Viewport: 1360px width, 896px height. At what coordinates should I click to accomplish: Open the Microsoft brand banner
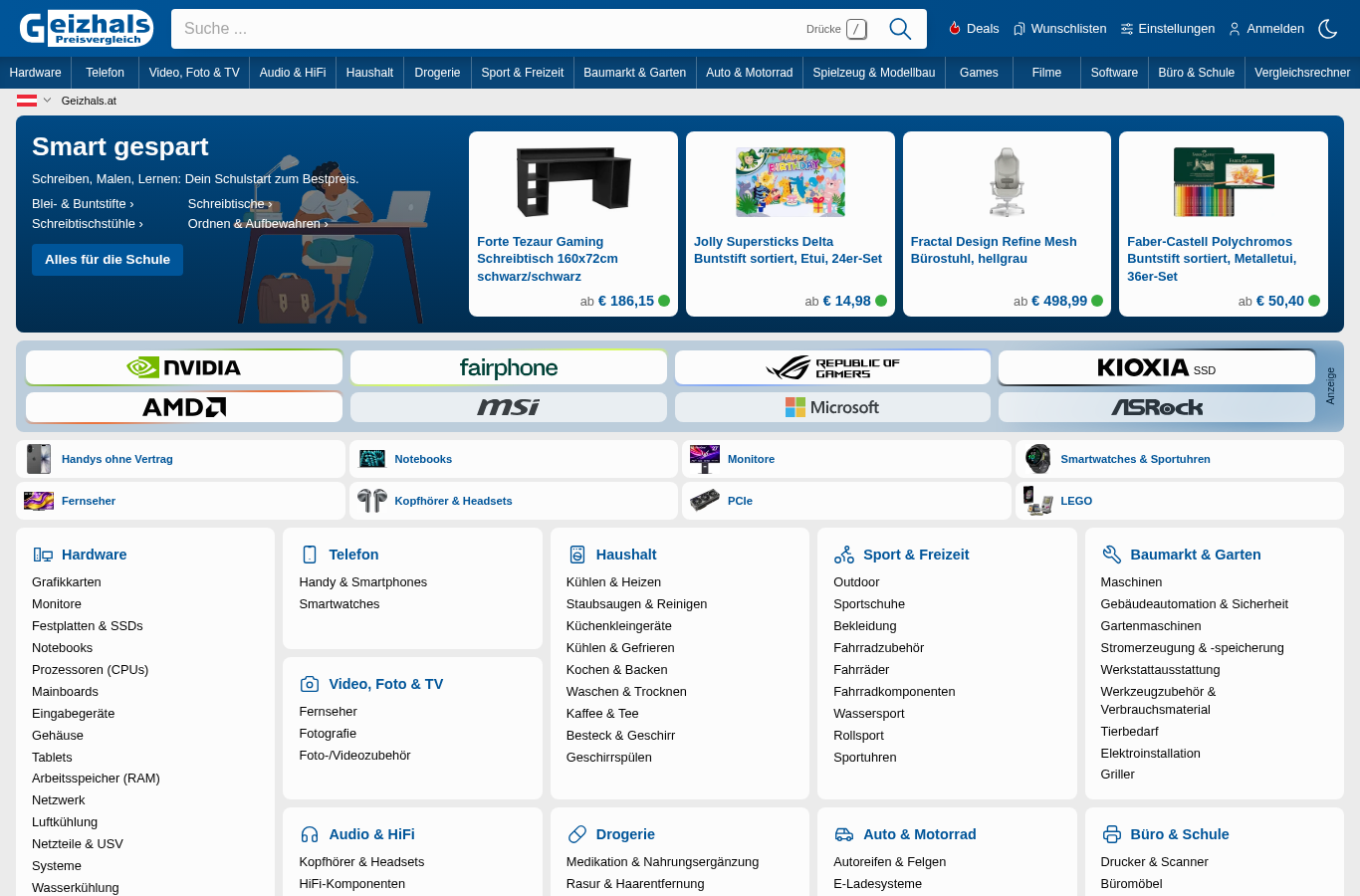point(832,407)
